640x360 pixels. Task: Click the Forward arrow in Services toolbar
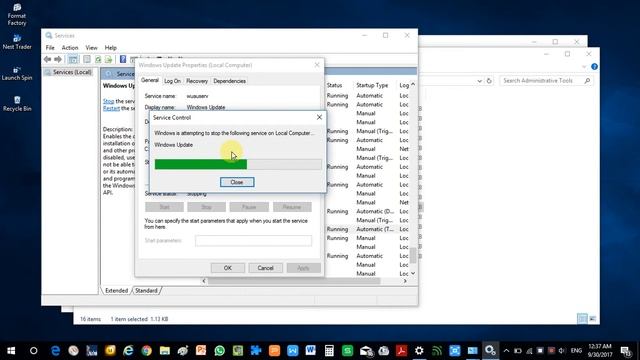tap(58, 60)
